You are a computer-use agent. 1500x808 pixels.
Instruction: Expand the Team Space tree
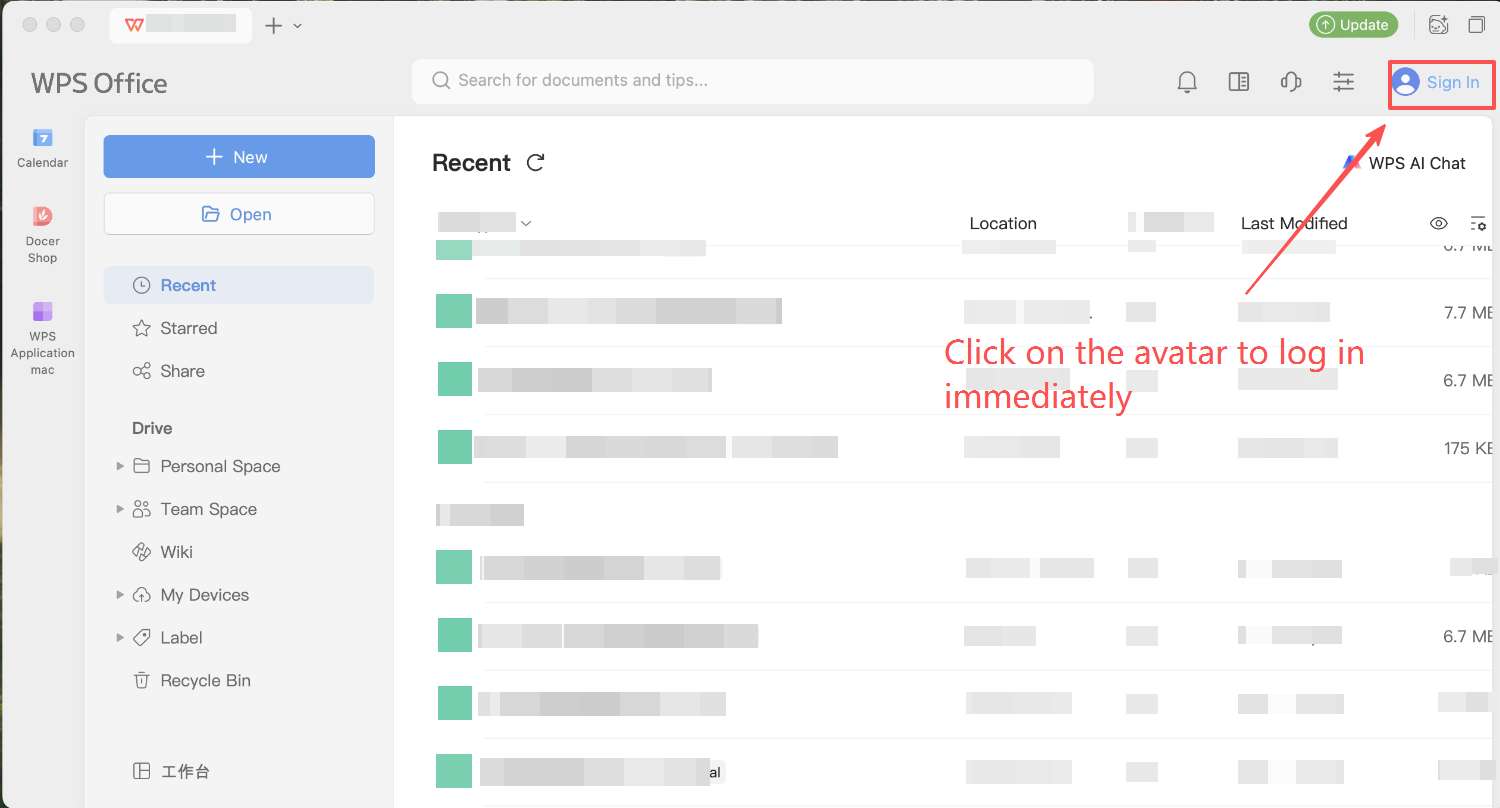[120, 509]
